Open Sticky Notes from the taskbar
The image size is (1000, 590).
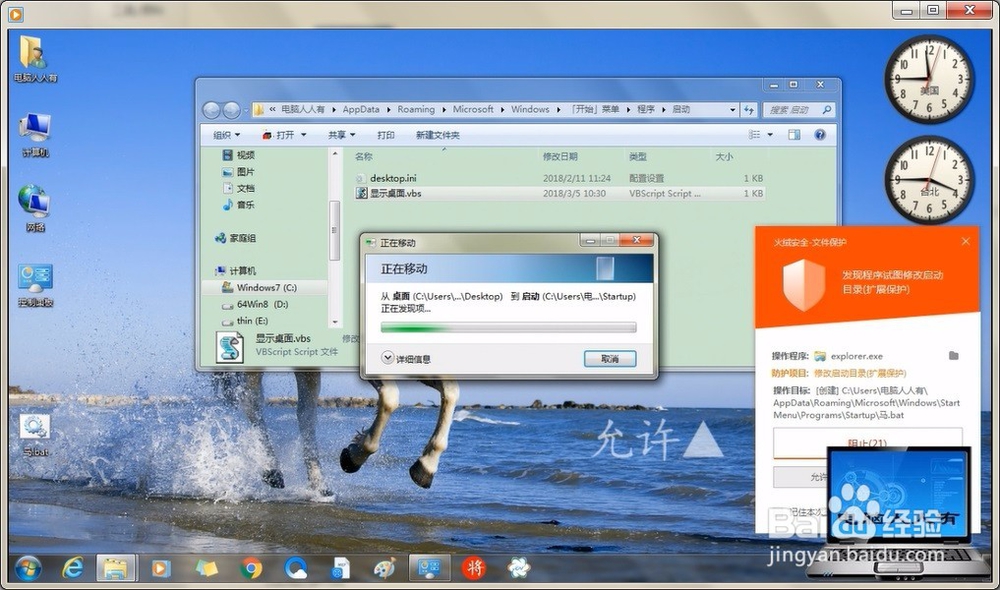tap(207, 568)
